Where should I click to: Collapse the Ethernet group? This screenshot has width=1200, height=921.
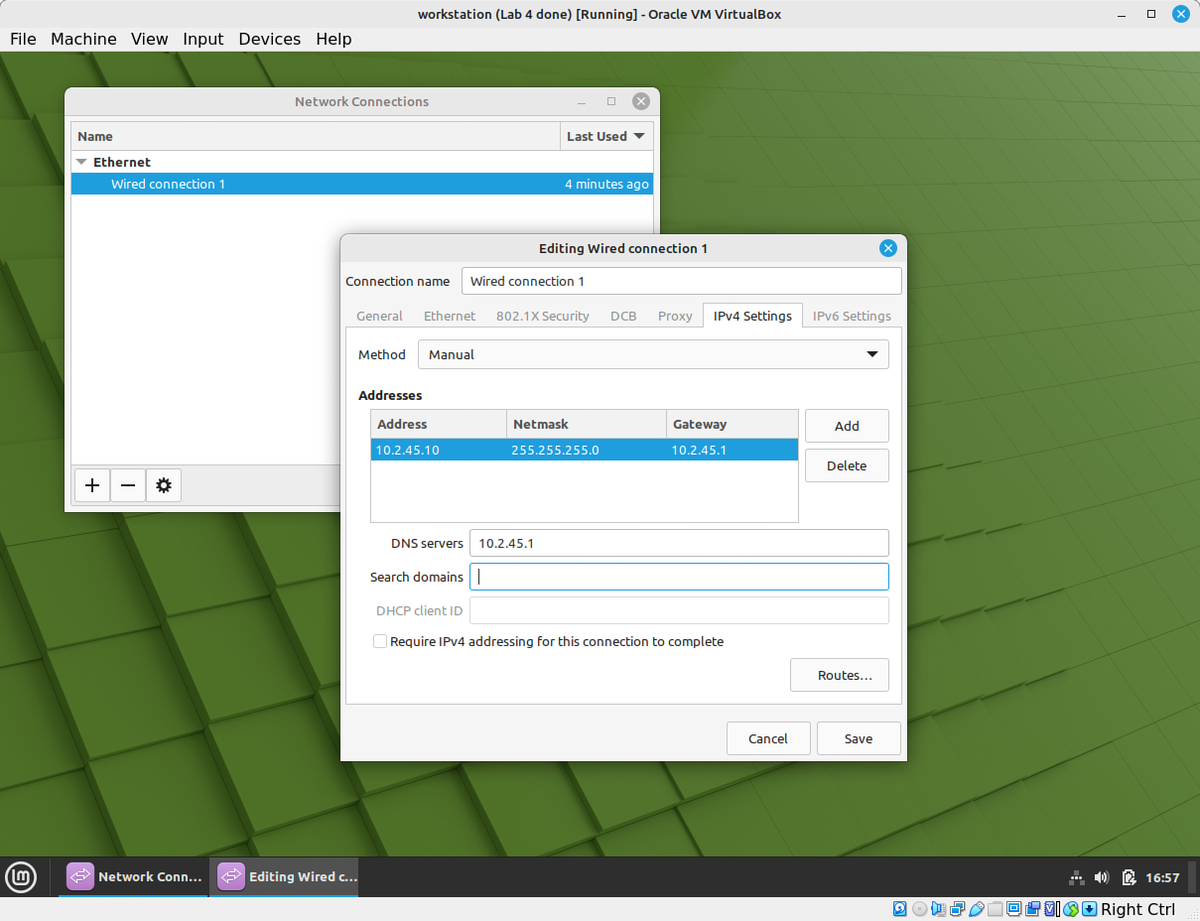[81, 162]
